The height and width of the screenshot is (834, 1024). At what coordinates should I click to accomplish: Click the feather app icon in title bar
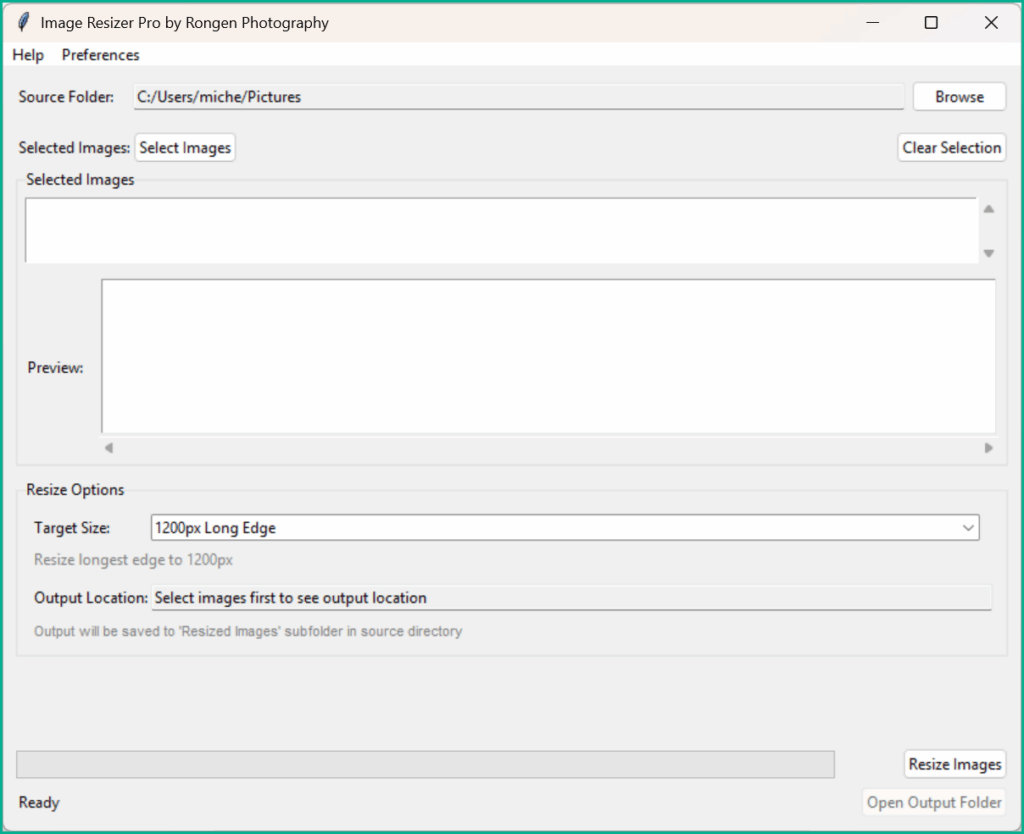click(24, 22)
